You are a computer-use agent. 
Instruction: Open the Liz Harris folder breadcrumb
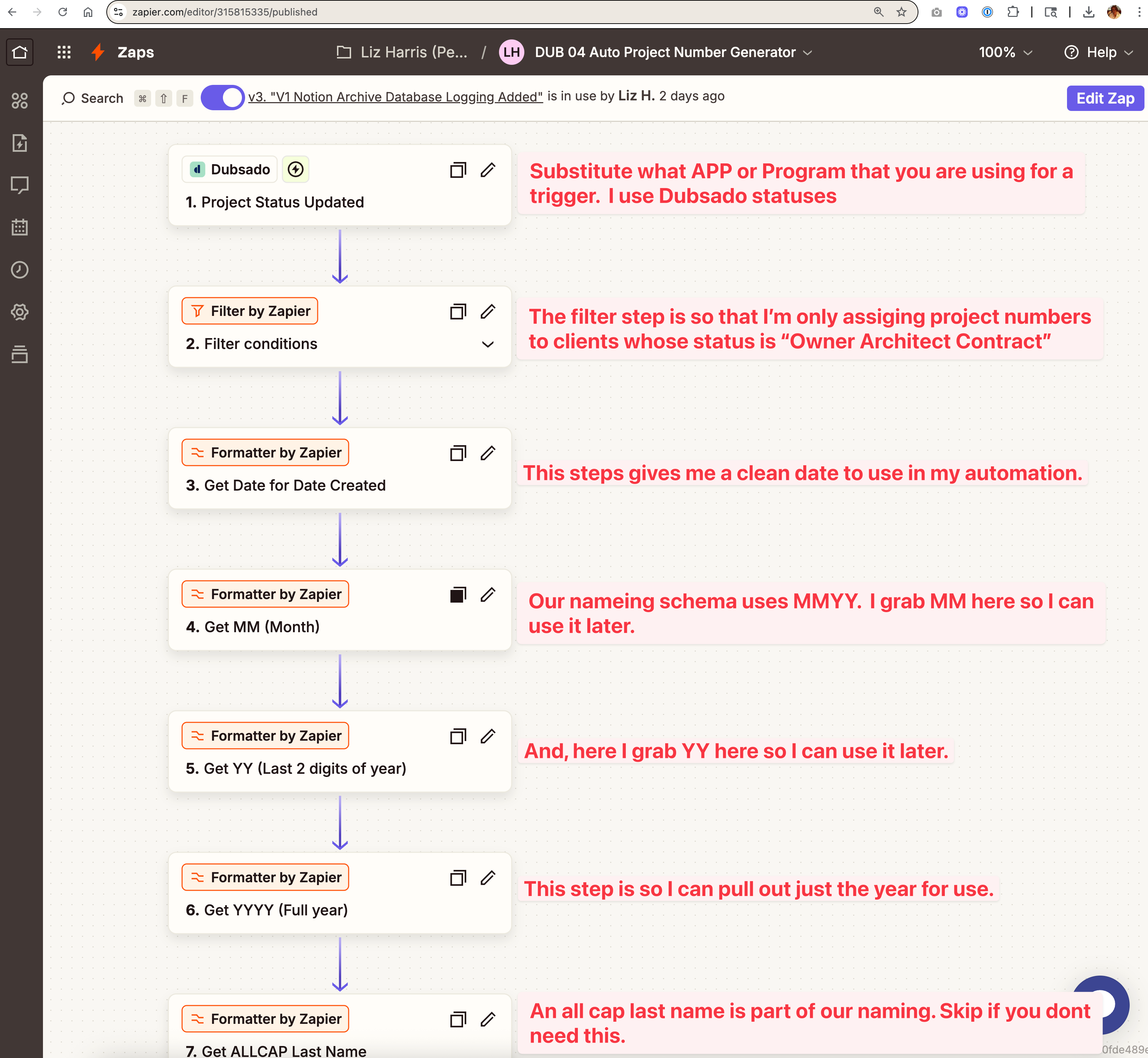(x=414, y=52)
